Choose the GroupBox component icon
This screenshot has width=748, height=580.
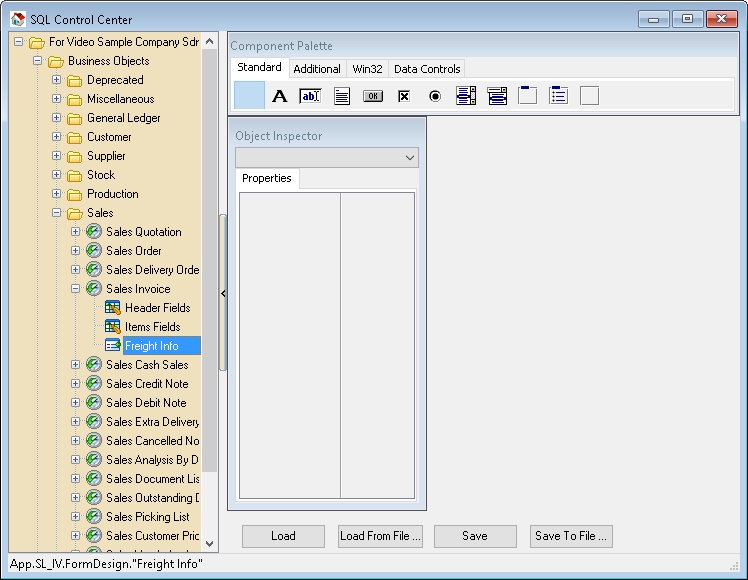coord(528,96)
